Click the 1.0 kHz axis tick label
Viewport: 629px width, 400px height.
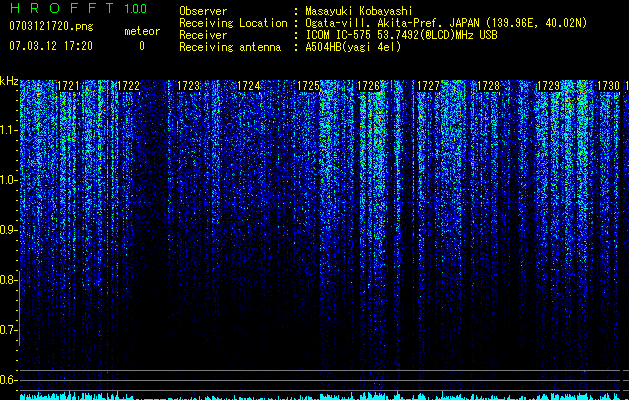coord(6,180)
